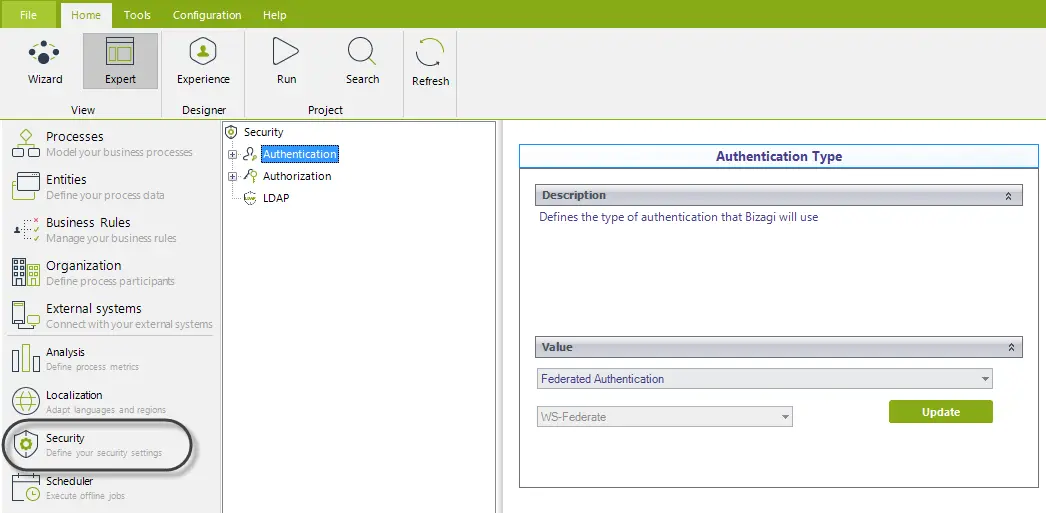Open the Help ribbon tab
The height and width of the screenshot is (513, 1046).
coord(274,15)
